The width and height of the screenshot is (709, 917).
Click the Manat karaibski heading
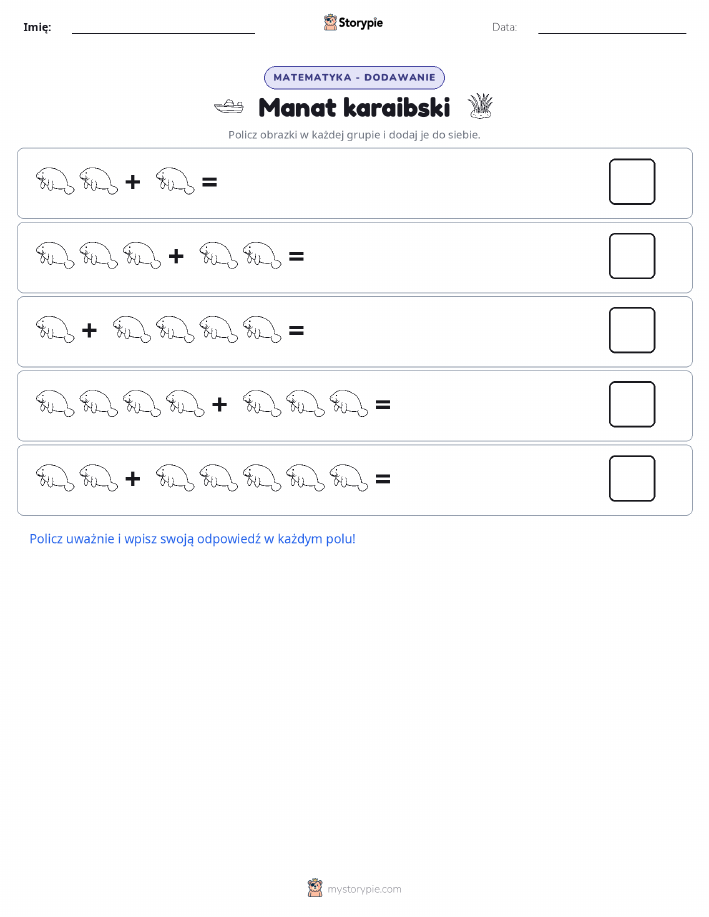click(x=354, y=108)
